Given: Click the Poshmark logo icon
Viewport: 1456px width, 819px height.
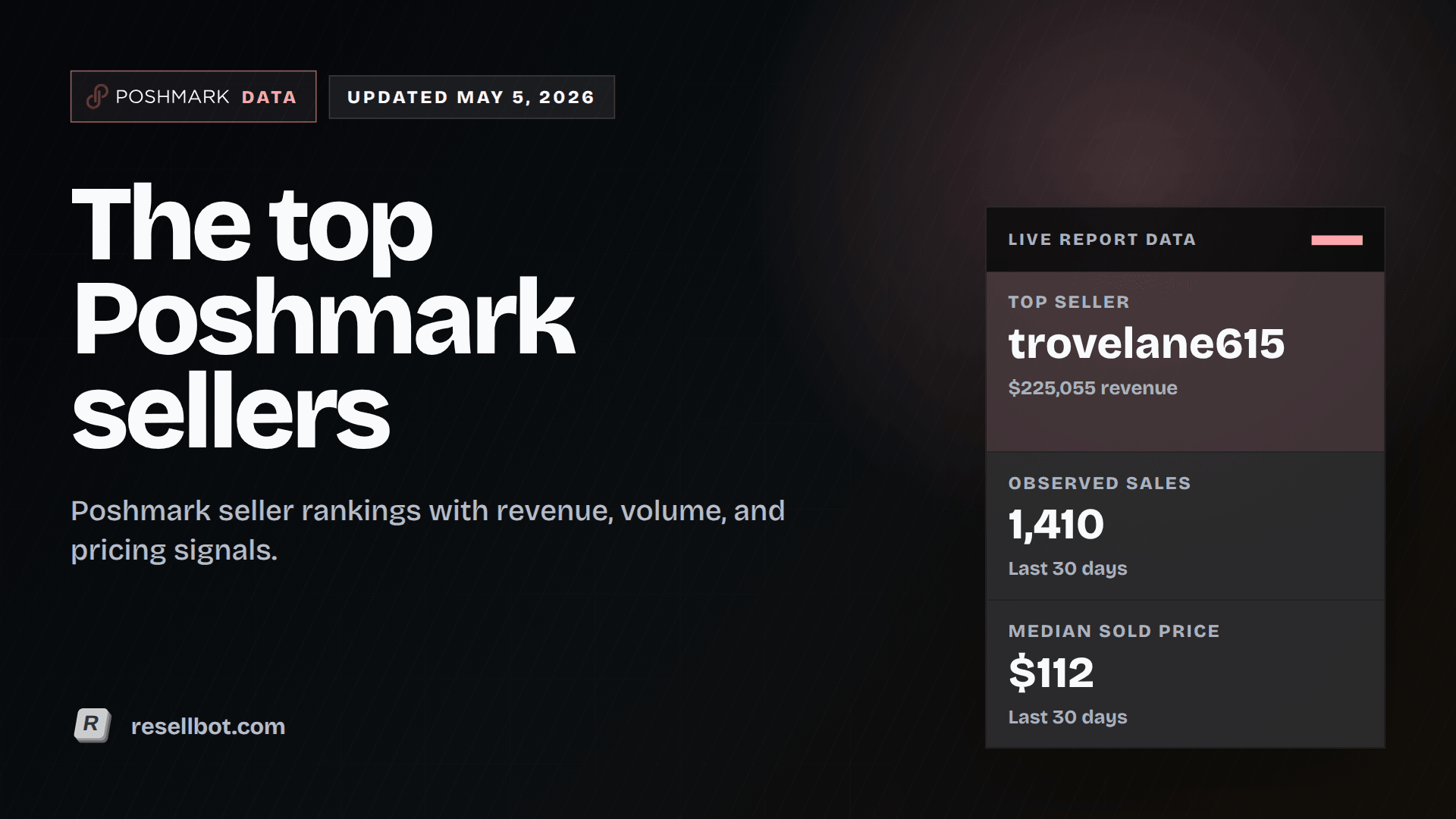Looking at the screenshot, I should (97, 97).
